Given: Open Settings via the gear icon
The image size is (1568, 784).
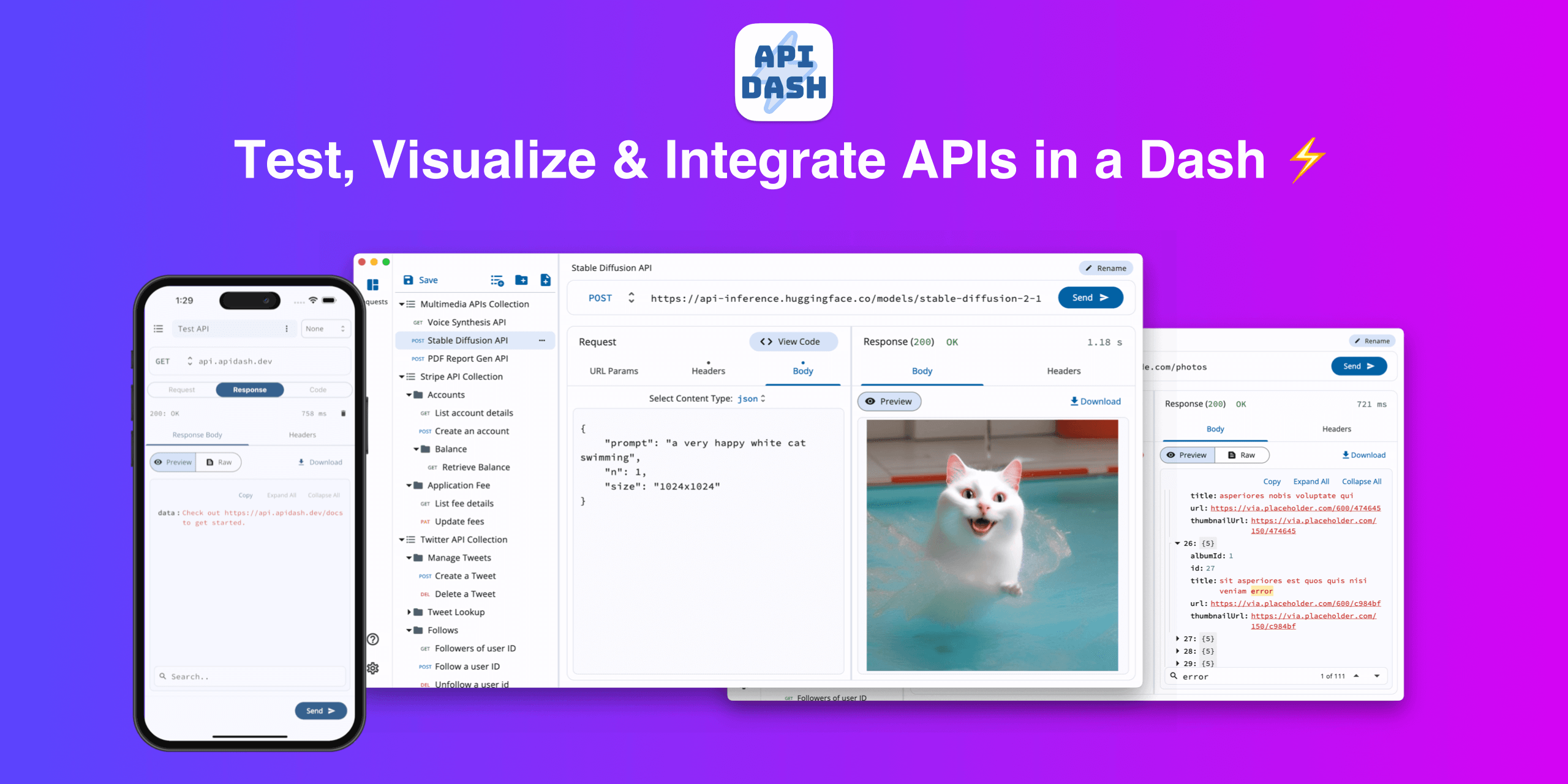Looking at the screenshot, I should click(x=372, y=668).
